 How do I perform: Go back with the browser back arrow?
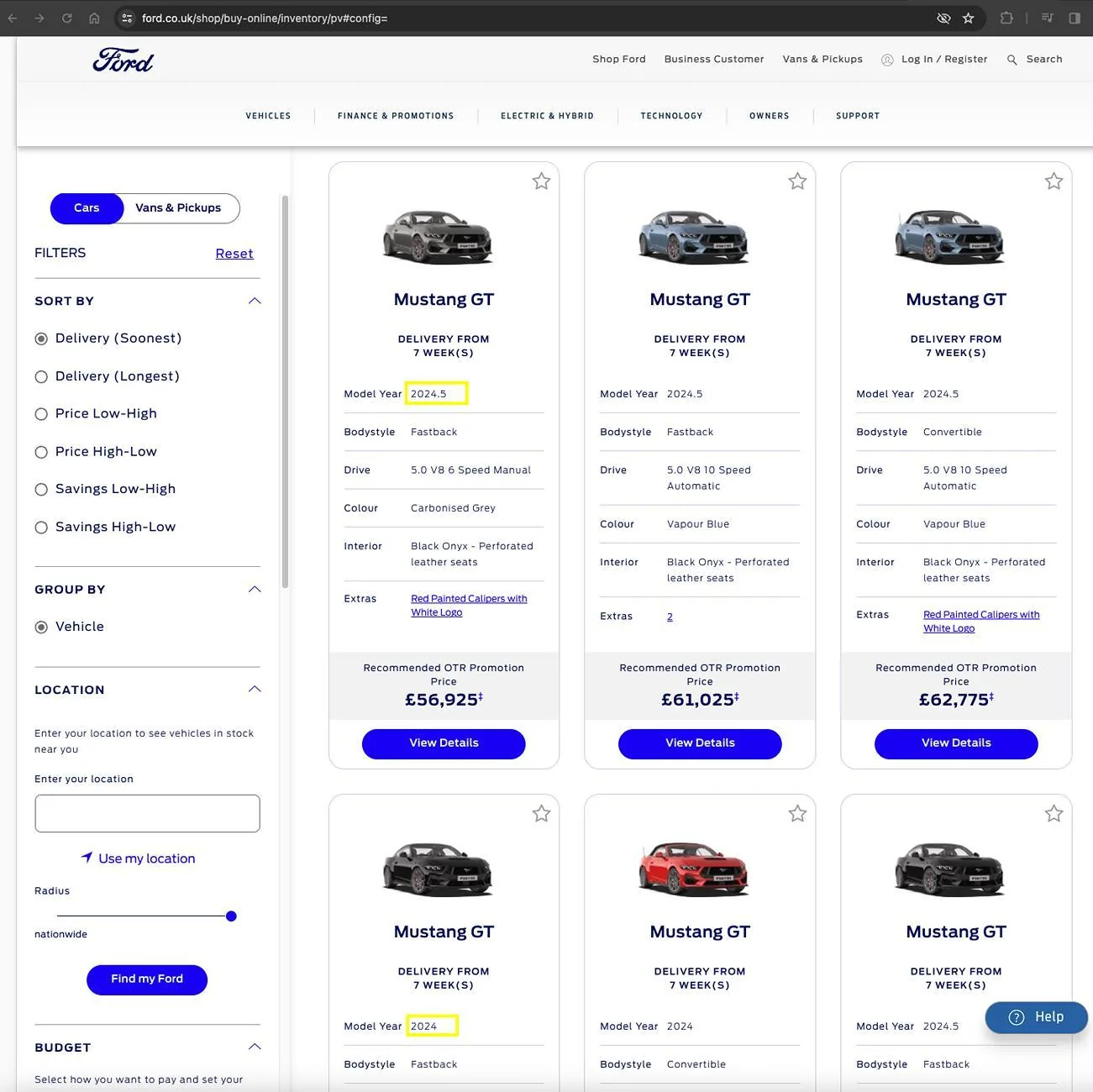coord(12,18)
